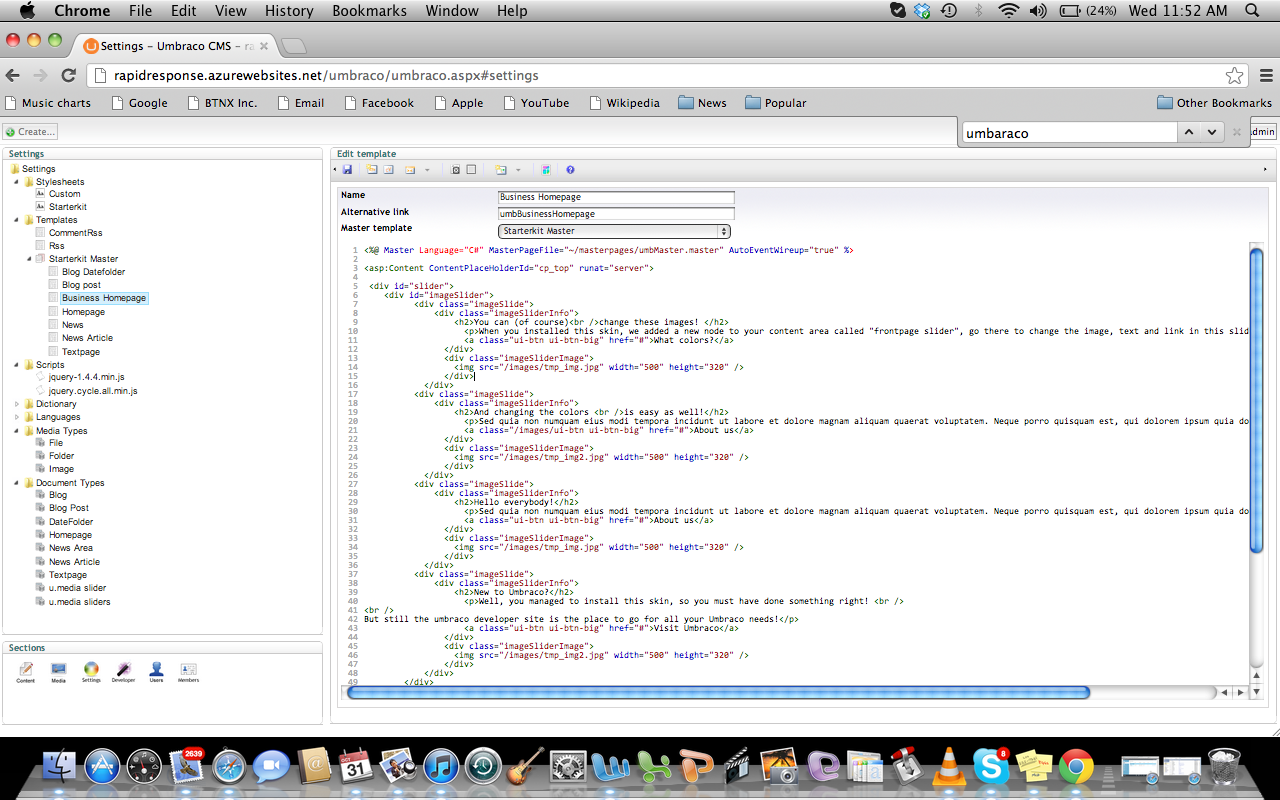The width and height of the screenshot is (1280, 800).
Task: Click the colorful palette icon in edit toolbar
Action: coord(546,170)
